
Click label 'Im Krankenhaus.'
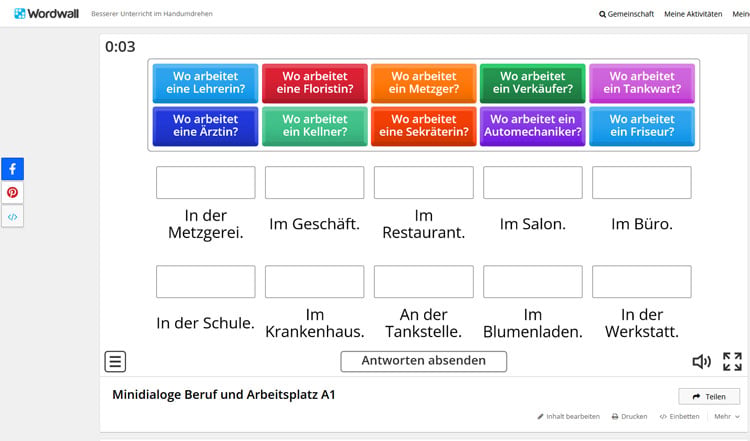pyautogui.click(x=315, y=323)
